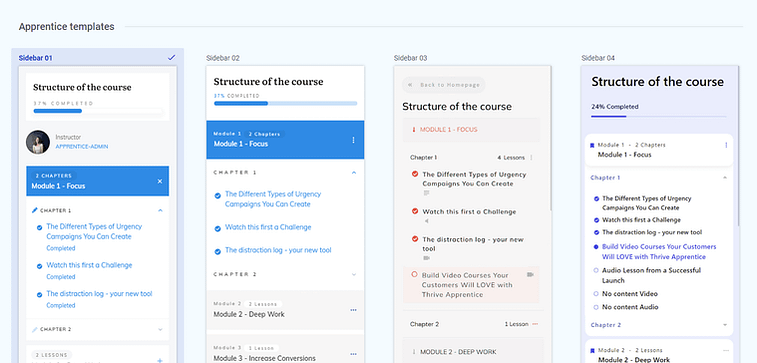The image size is (757, 363).
Task: Click the 37% progress bar in Sidebar 02
Action: click(286, 103)
